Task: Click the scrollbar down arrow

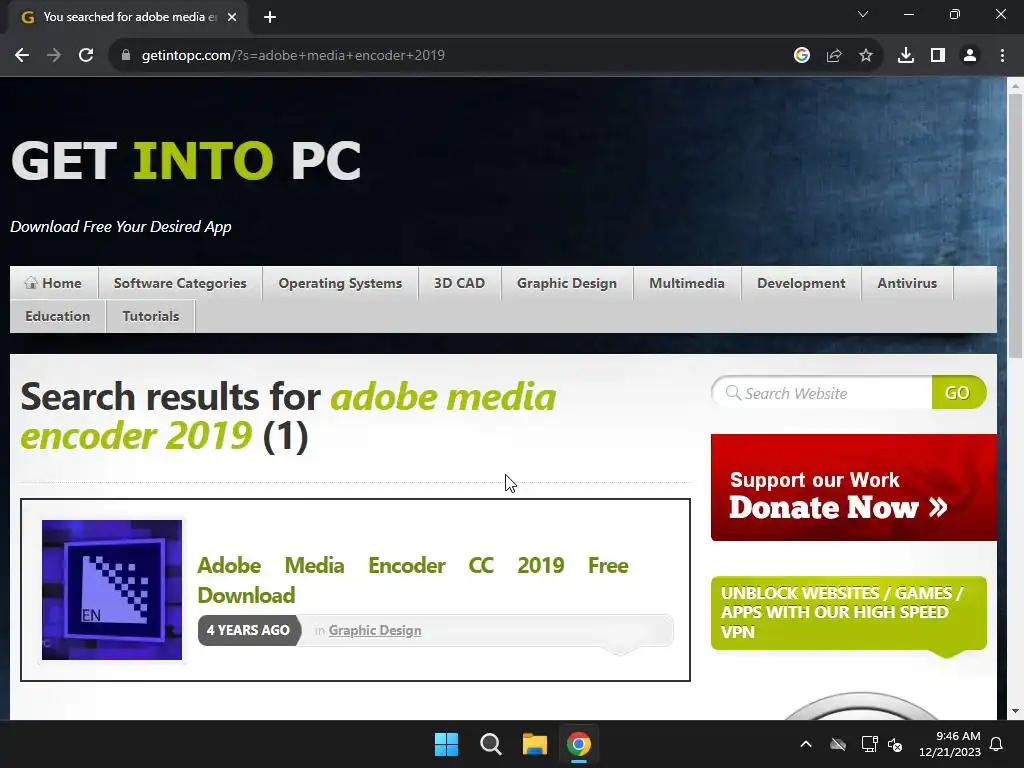Action: [1015, 711]
